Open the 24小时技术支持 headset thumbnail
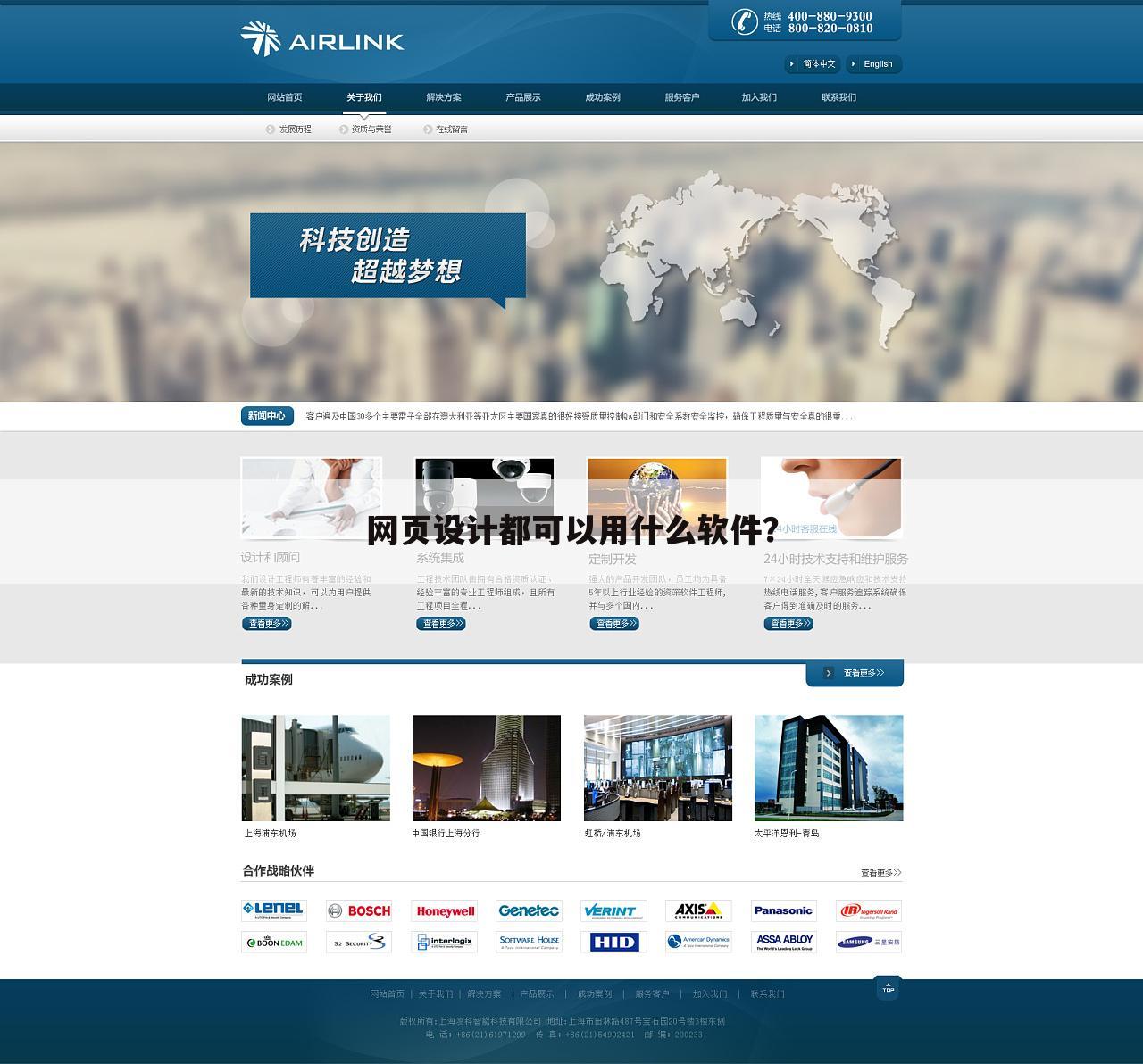The height and width of the screenshot is (1064, 1143). click(x=831, y=497)
